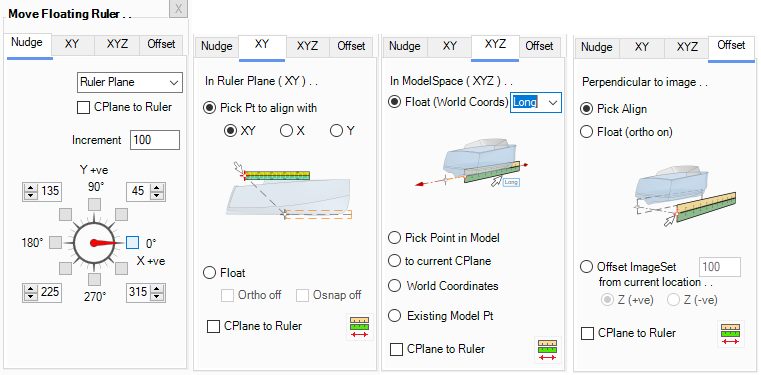
Task: Switch to the XY tab in first panel
Action: tap(72, 45)
